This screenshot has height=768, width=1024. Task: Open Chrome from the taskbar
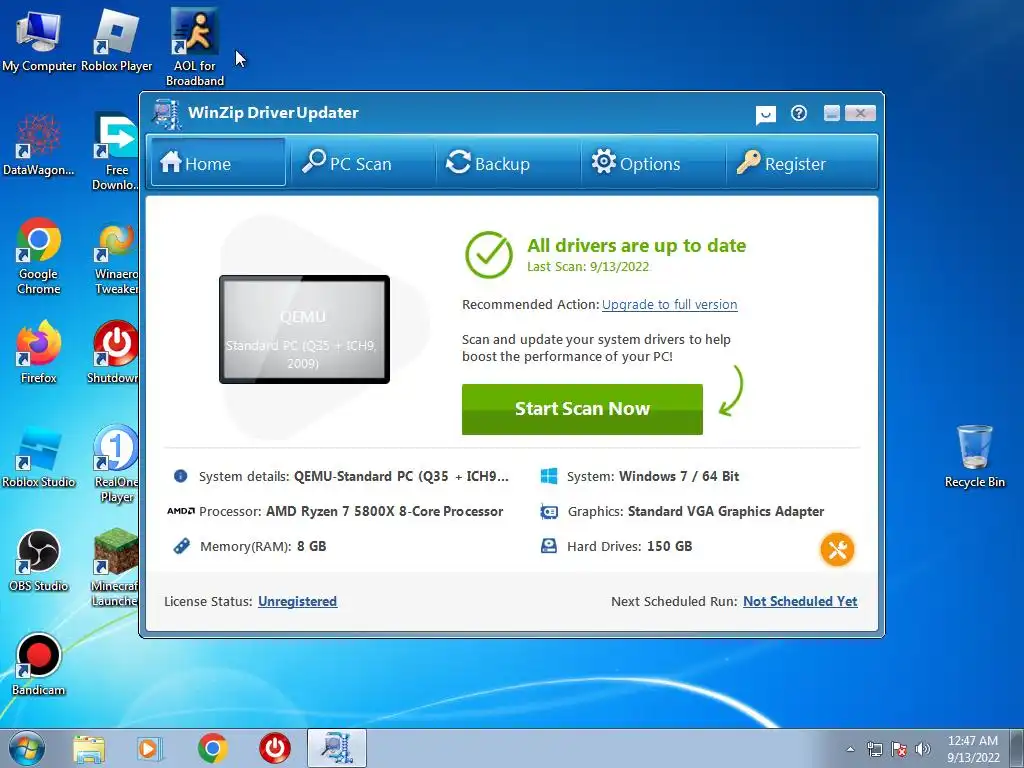pyautogui.click(x=212, y=749)
